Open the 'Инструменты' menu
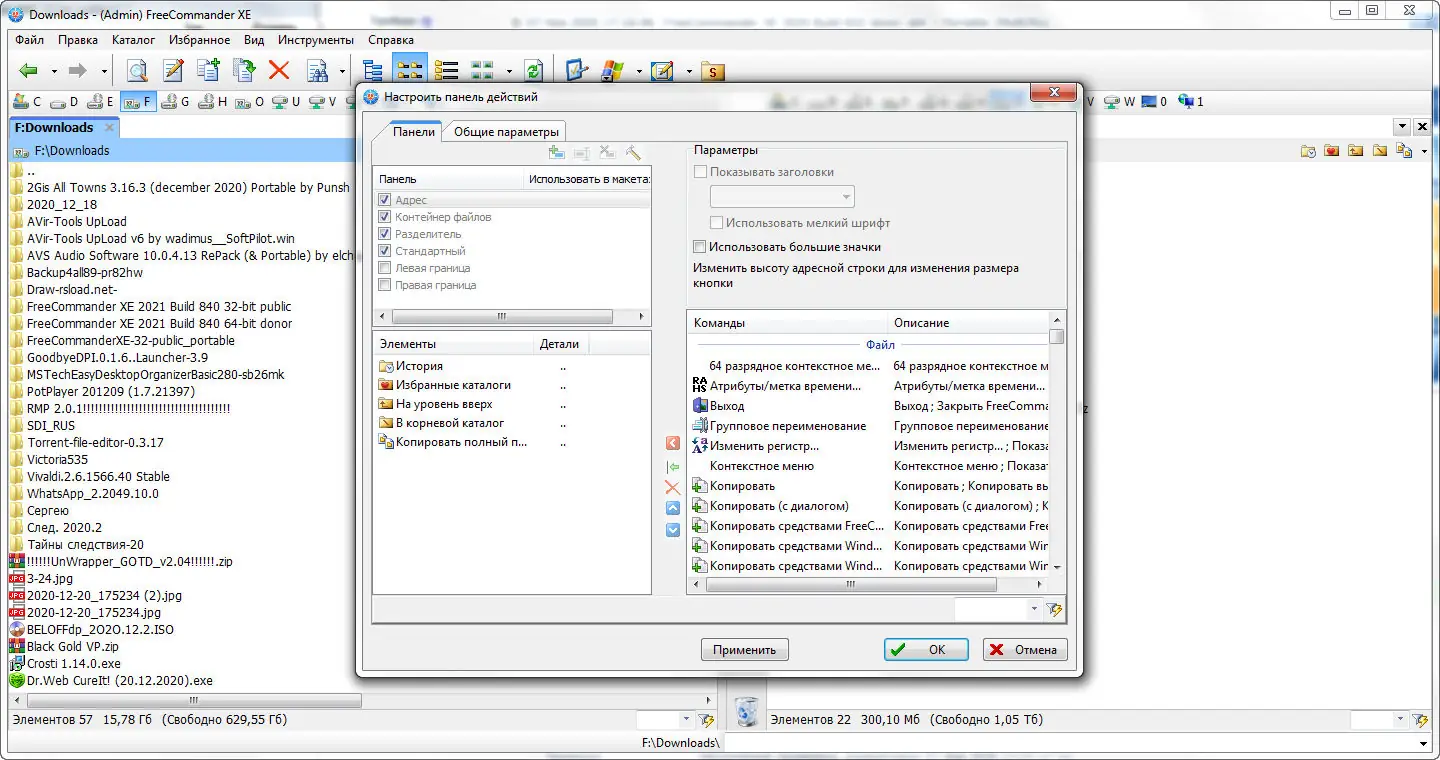Image resolution: width=1440 pixels, height=760 pixels. pyautogui.click(x=316, y=40)
